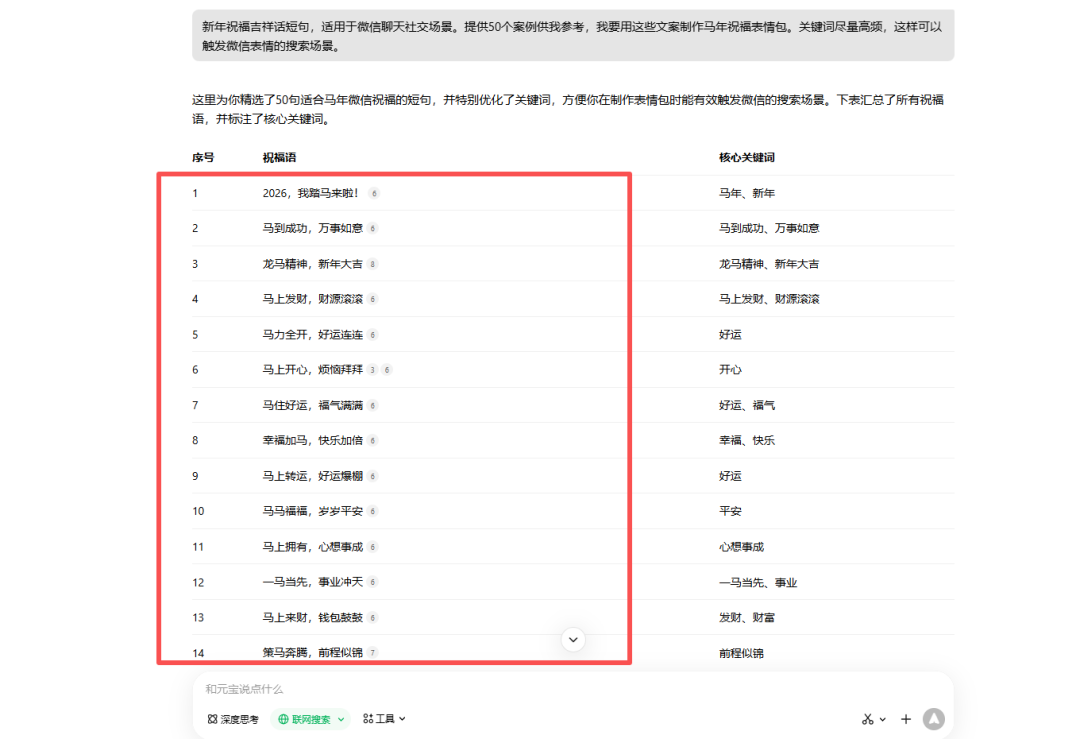Click keyword cell 好运、福气
This screenshot has width=1080, height=739.
[747, 406]
